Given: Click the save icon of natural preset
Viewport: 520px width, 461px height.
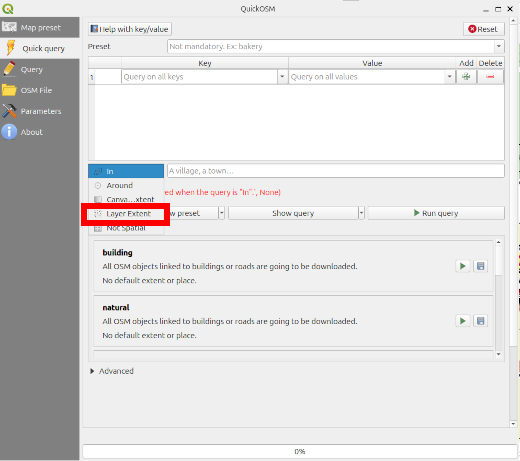Looking at the screenshot, I should pos(480,321).
